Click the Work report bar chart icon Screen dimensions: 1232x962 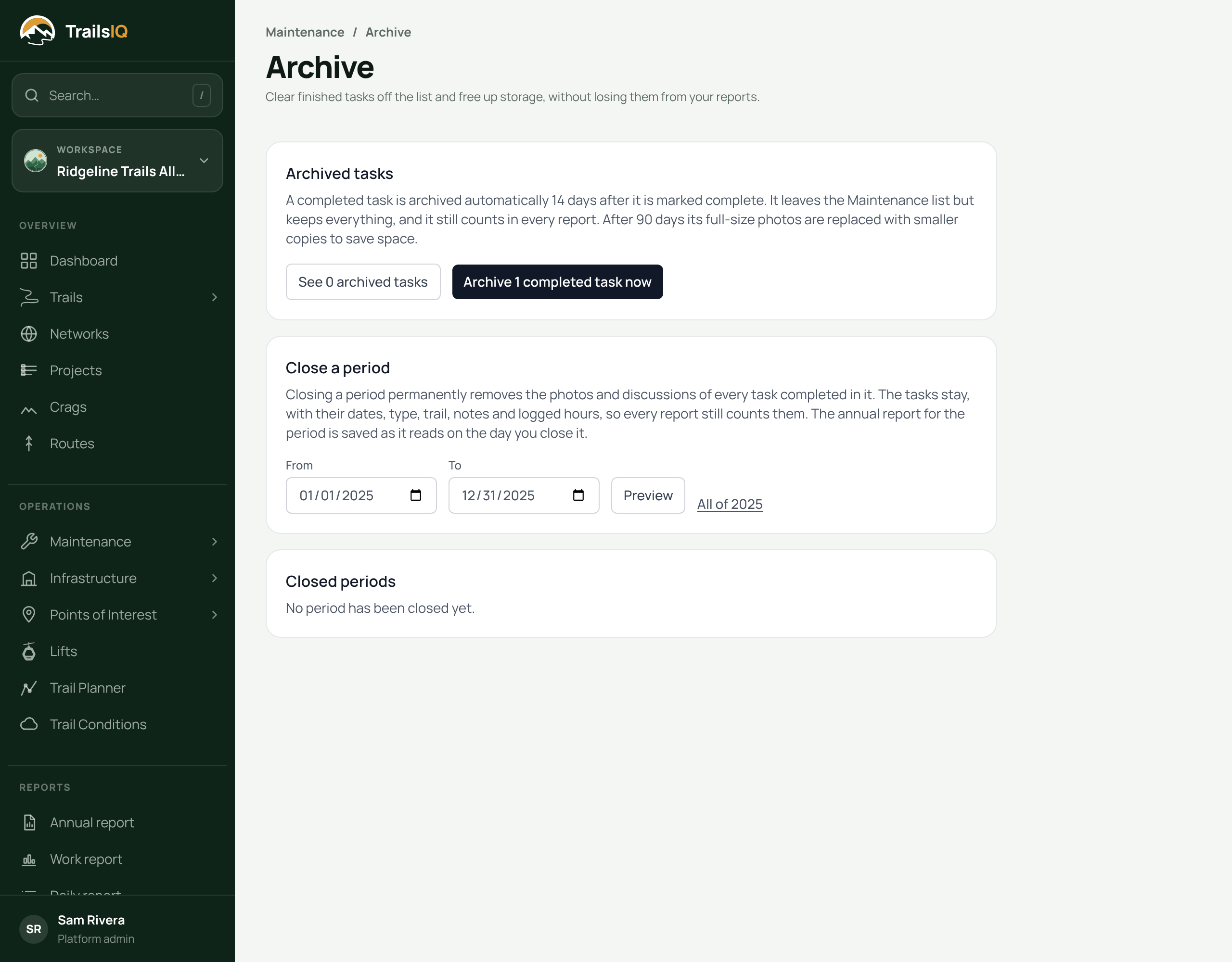click(29, 860)
